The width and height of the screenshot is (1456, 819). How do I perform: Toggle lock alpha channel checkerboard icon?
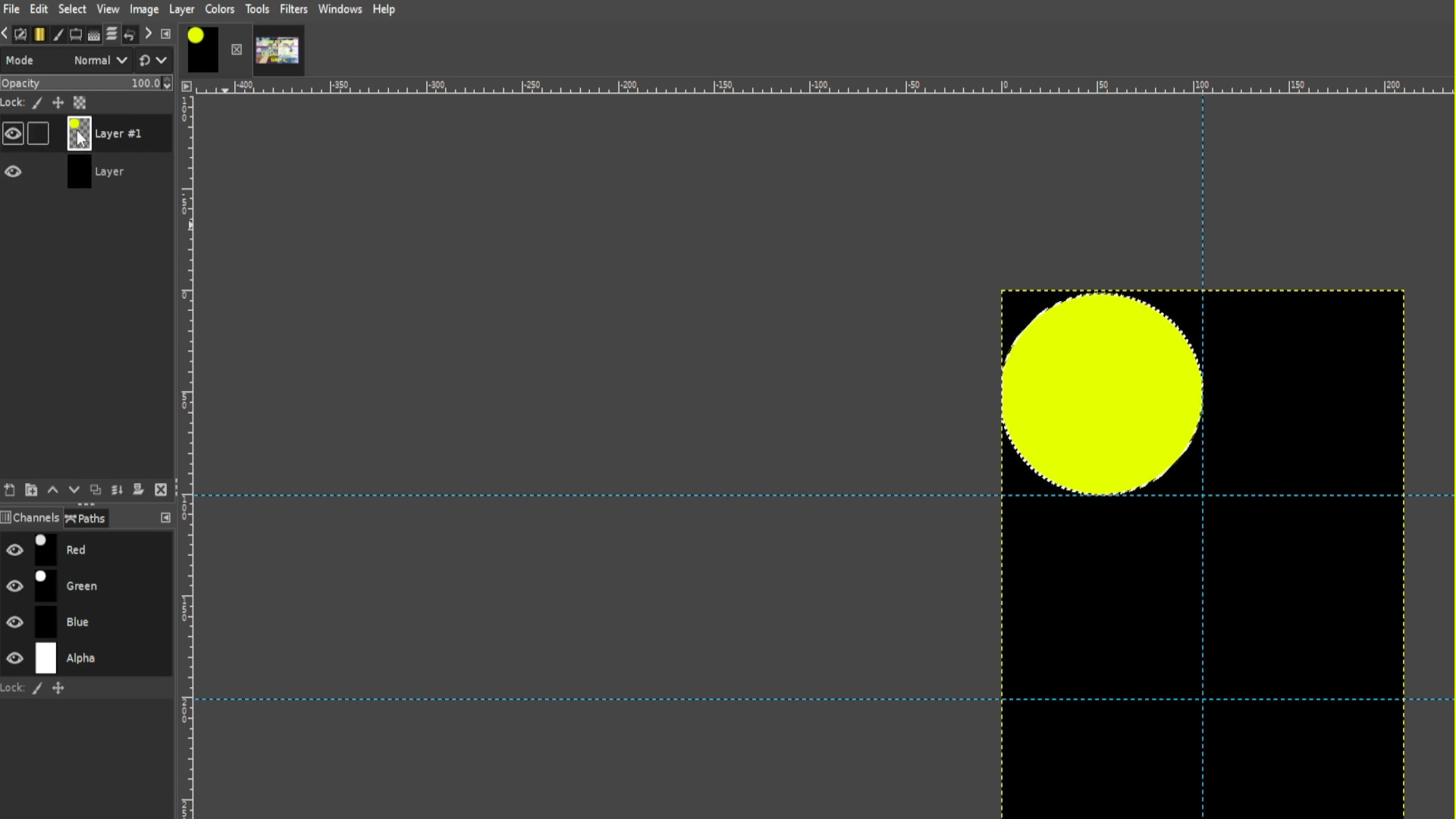click(x=80, y=102)
